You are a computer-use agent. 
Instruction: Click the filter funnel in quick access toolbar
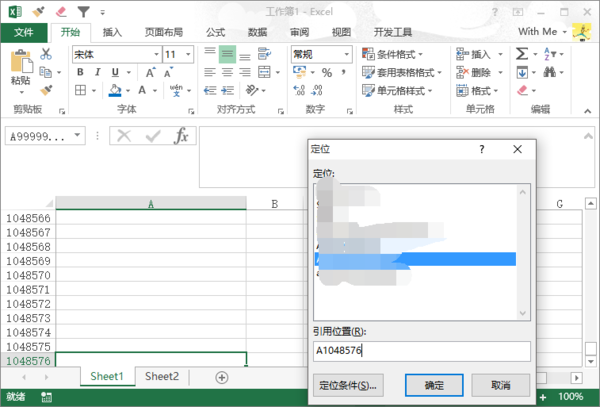(x=83, y=12)
